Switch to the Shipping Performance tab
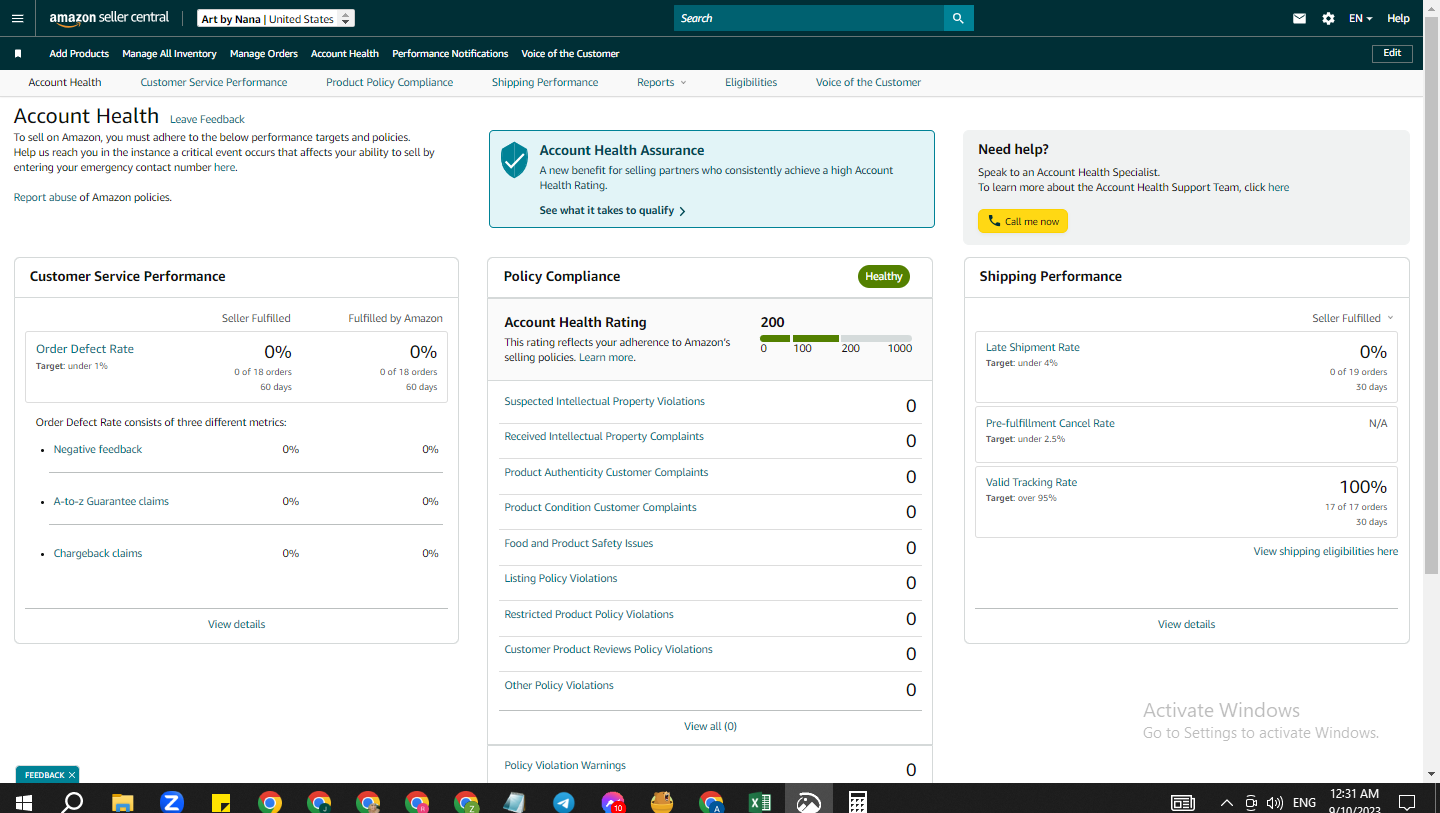This screenshot has width=1440, height=813. [x=545, y=82]
